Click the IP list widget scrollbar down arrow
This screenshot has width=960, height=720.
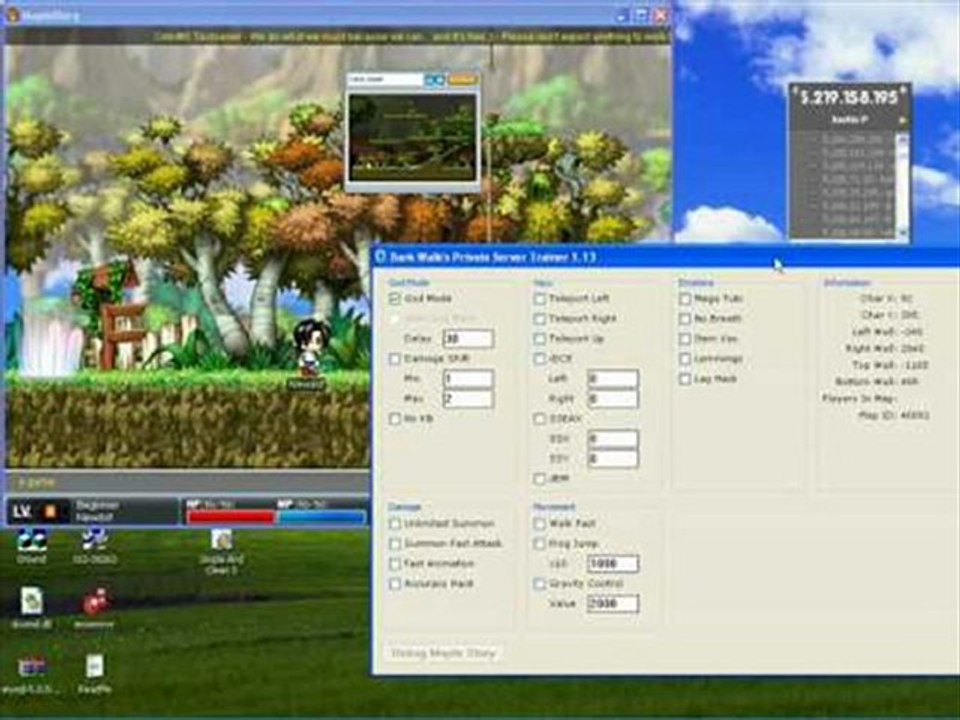tap(902, 233)
